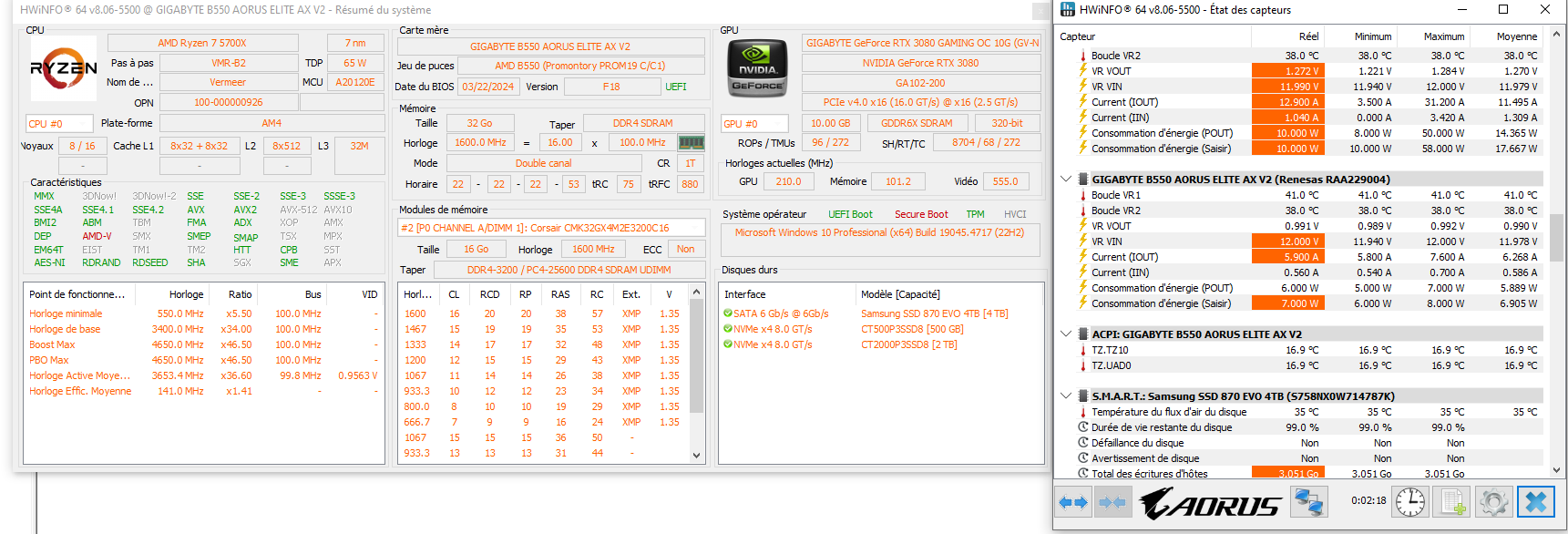Click the Samsung SSD 870 EVO 4TB entry
1568x534 pixels.
coord(935,313)
